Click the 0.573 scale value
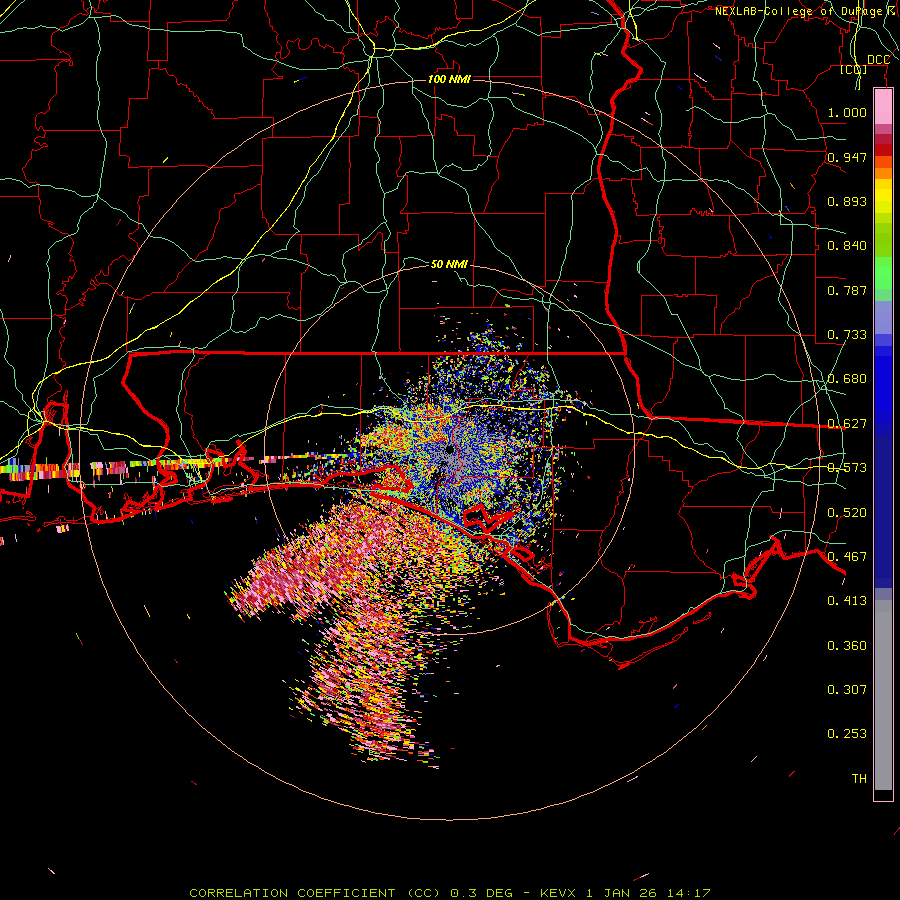The height and width of the screenshot is (900, 900). (x=847, y=468)
